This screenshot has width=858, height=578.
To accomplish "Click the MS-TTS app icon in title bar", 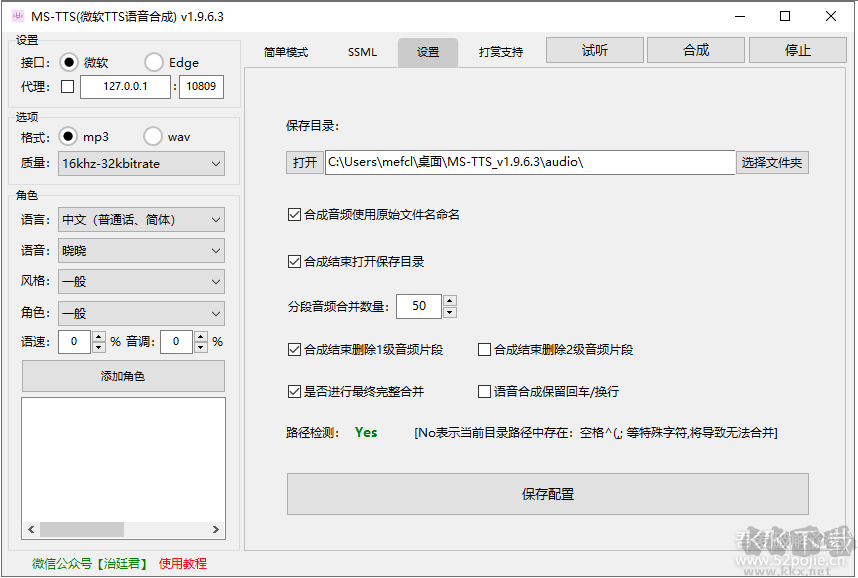I will tap(17, 16).
